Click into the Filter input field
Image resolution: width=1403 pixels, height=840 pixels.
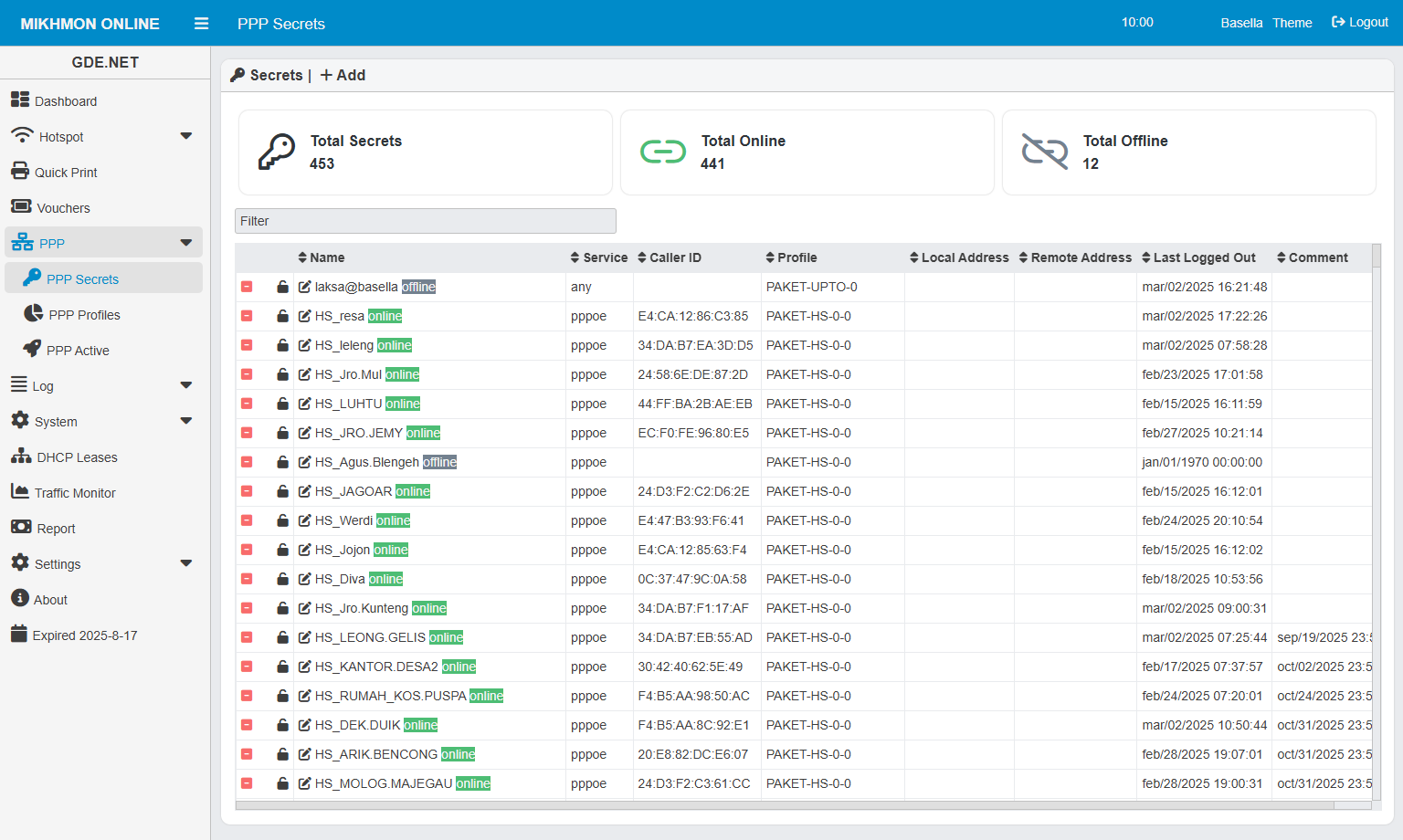point(425,221)
